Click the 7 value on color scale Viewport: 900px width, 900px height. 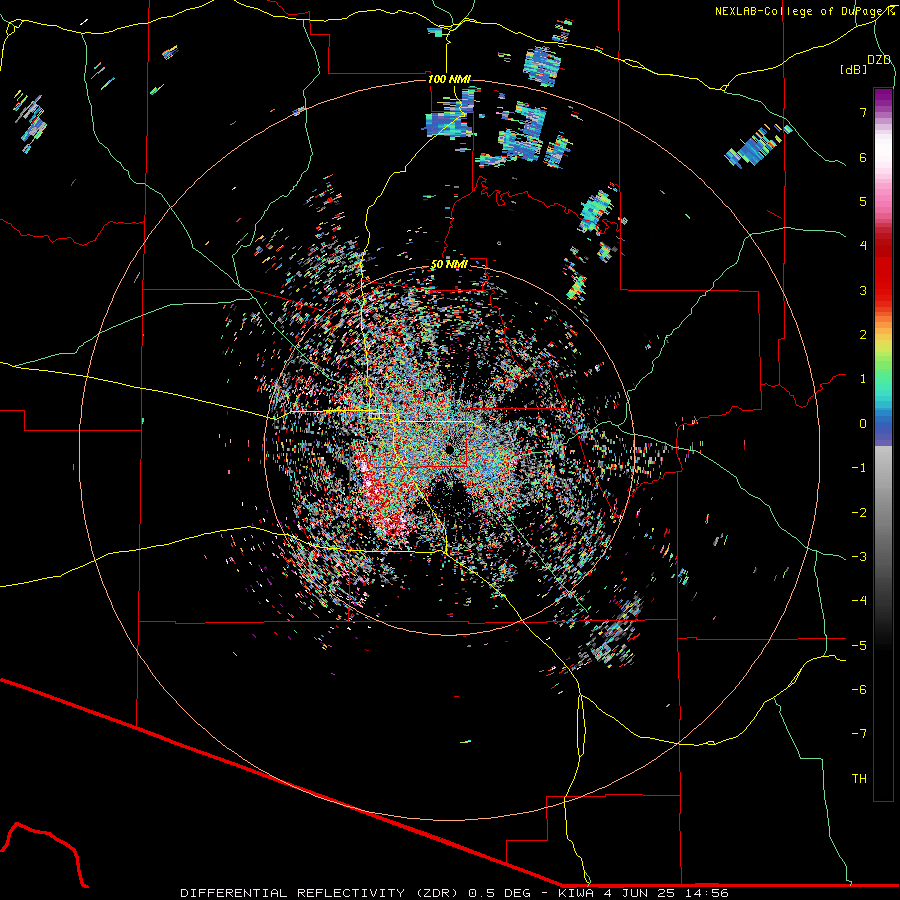[x=863, y=112]
